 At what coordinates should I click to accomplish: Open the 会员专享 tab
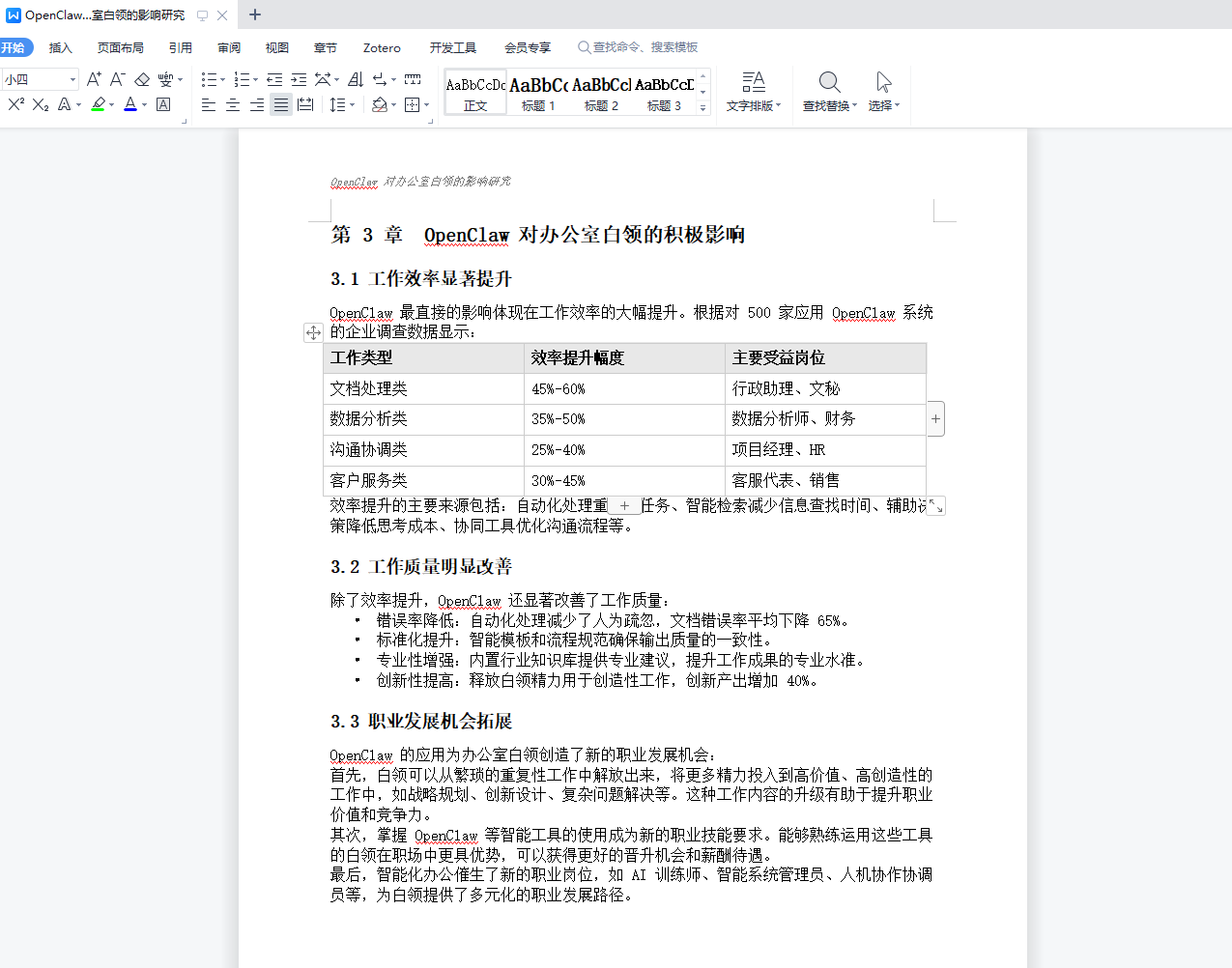[x=528, y=47]
